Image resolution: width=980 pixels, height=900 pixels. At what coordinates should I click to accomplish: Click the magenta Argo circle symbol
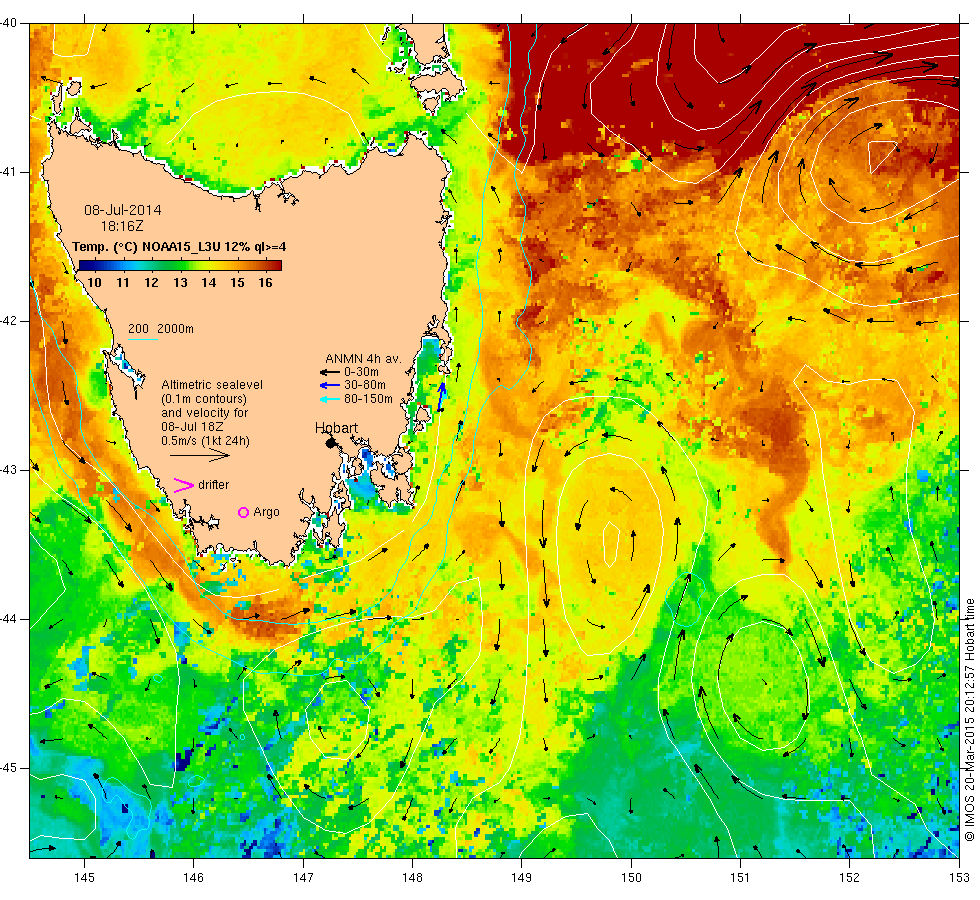[244, 512]
